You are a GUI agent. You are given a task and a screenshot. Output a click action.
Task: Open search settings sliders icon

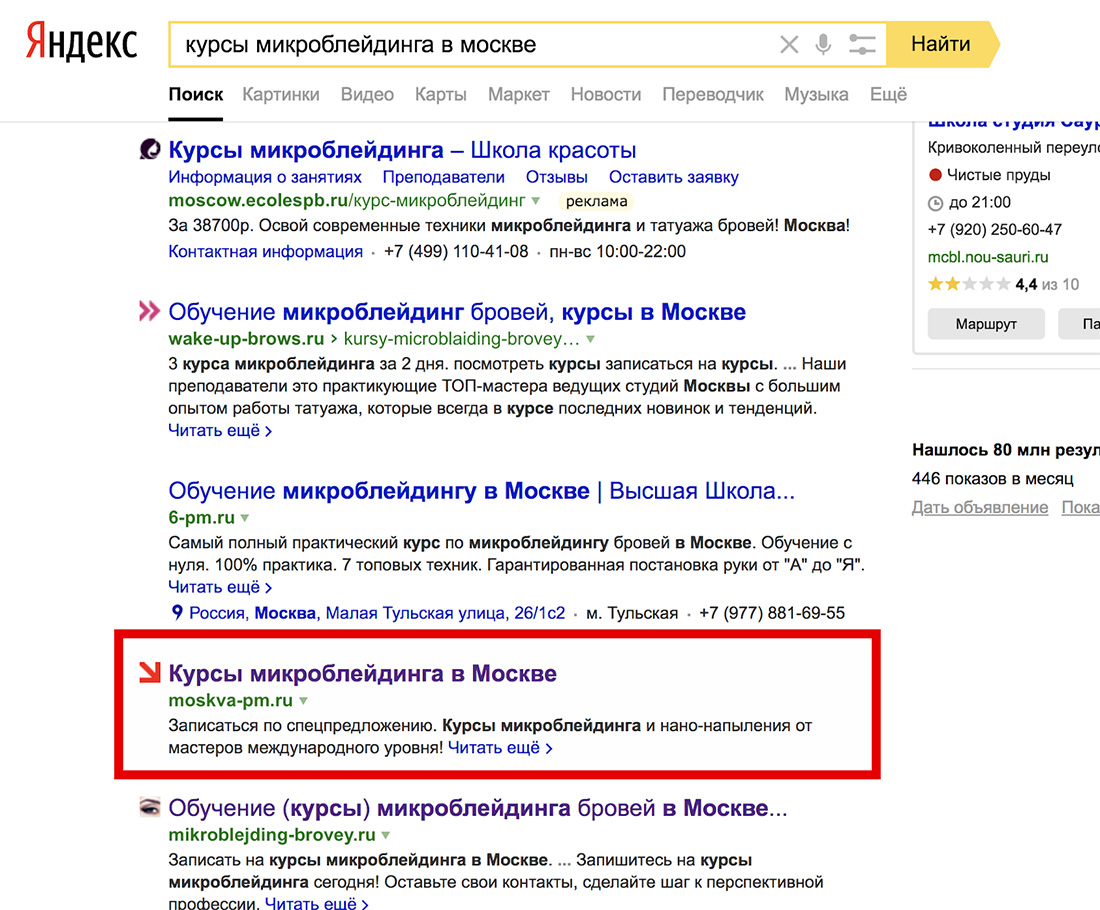[861, 45]
